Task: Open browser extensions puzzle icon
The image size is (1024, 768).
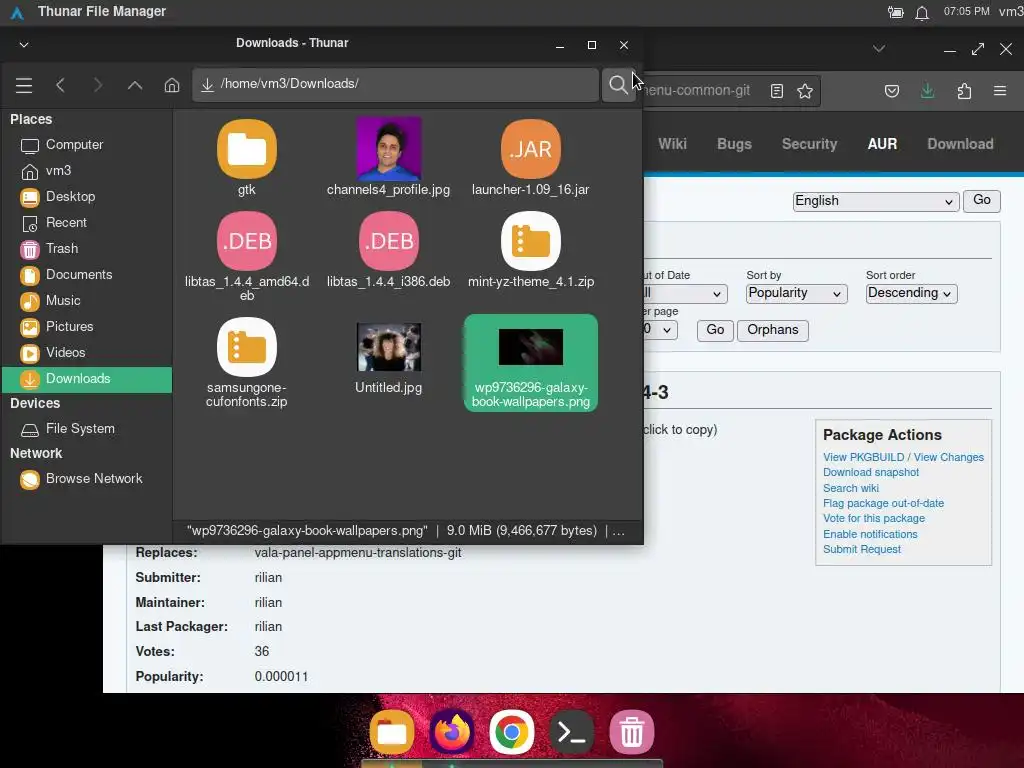Action: click(x=964, y=91)
